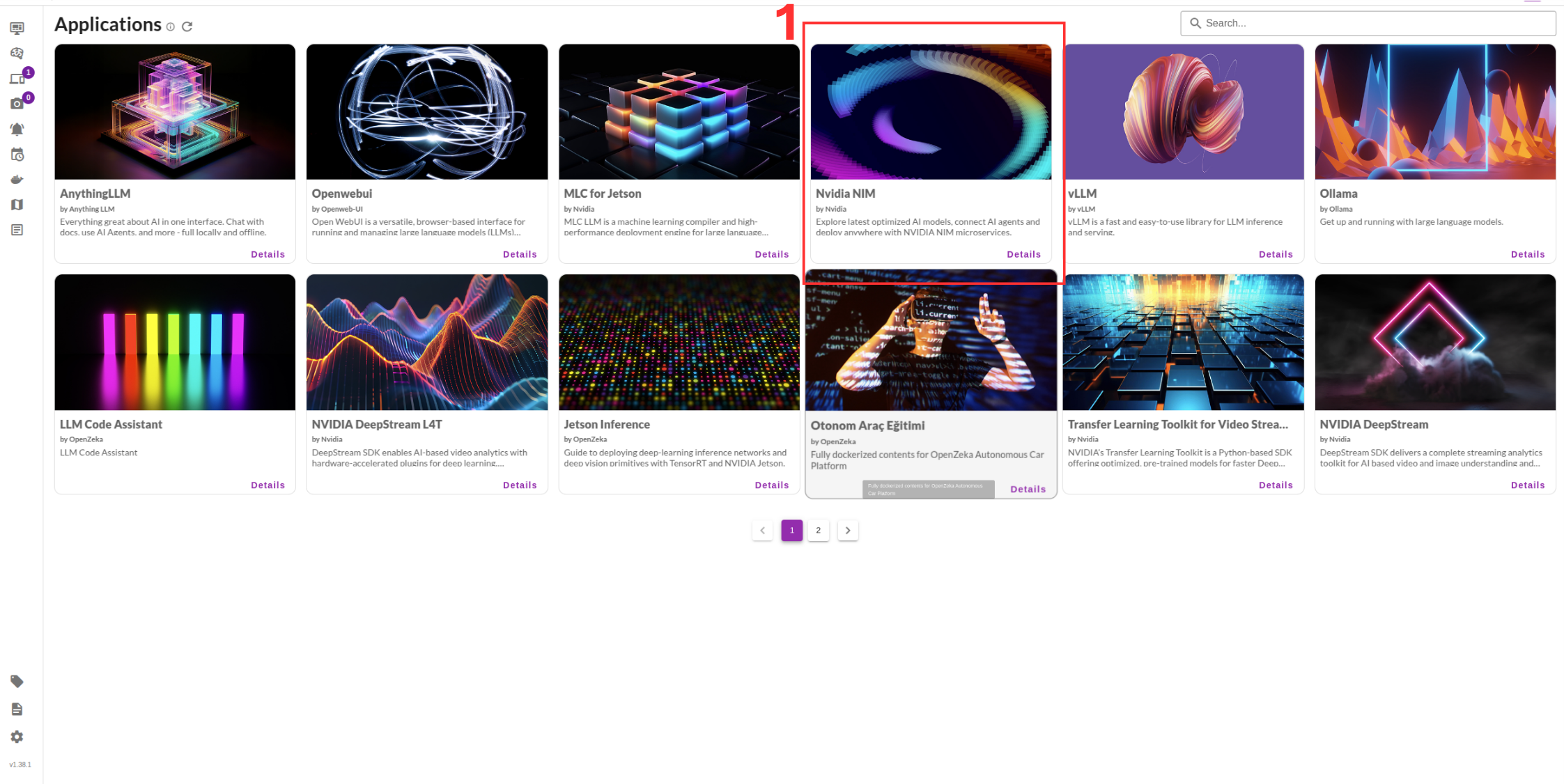
Task: Click the Transfer Learning Toolkit title
Action: pos(1178,424)
